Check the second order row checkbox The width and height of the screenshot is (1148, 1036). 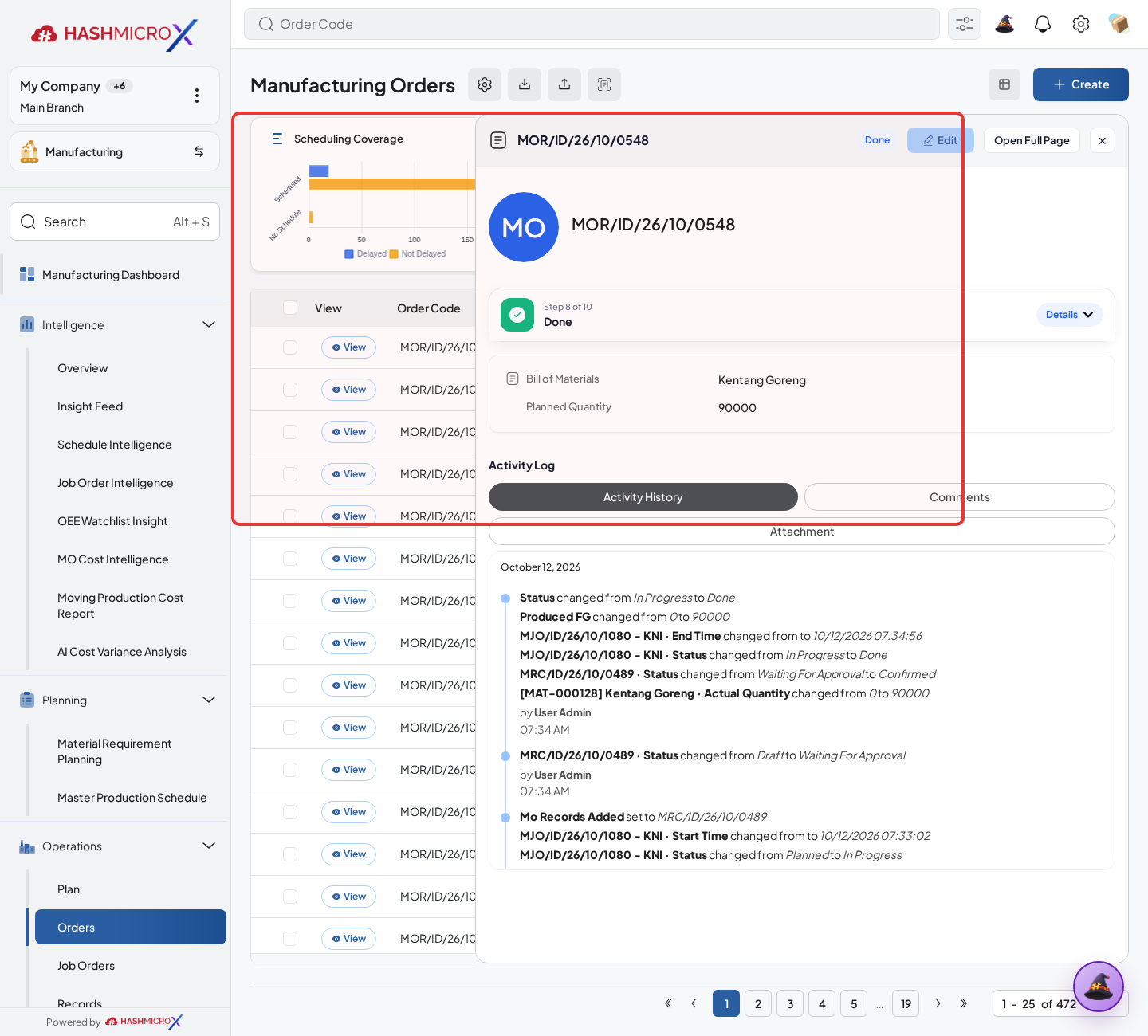(x=290, y=390)
